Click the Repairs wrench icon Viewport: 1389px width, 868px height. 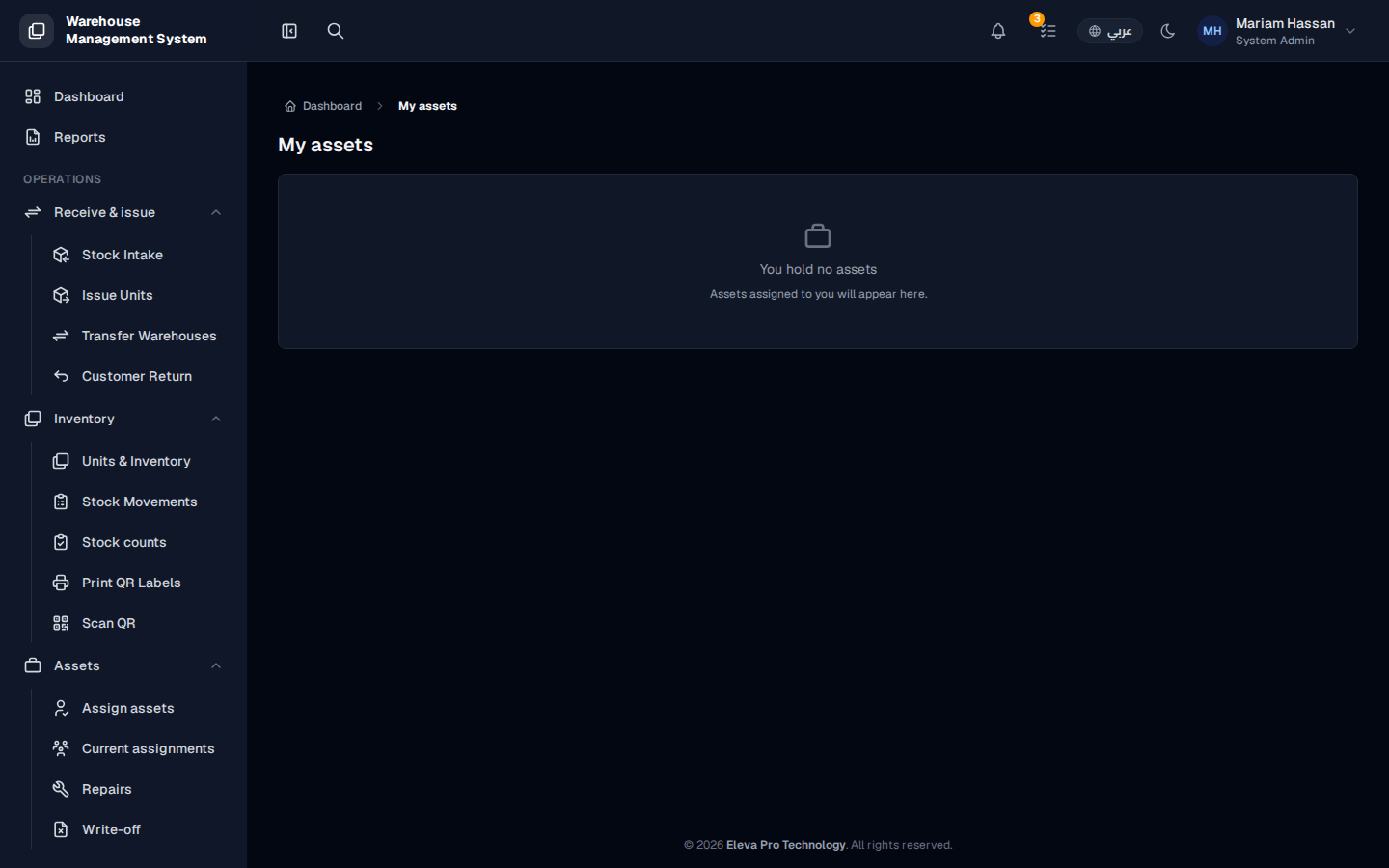pos(61,789)
